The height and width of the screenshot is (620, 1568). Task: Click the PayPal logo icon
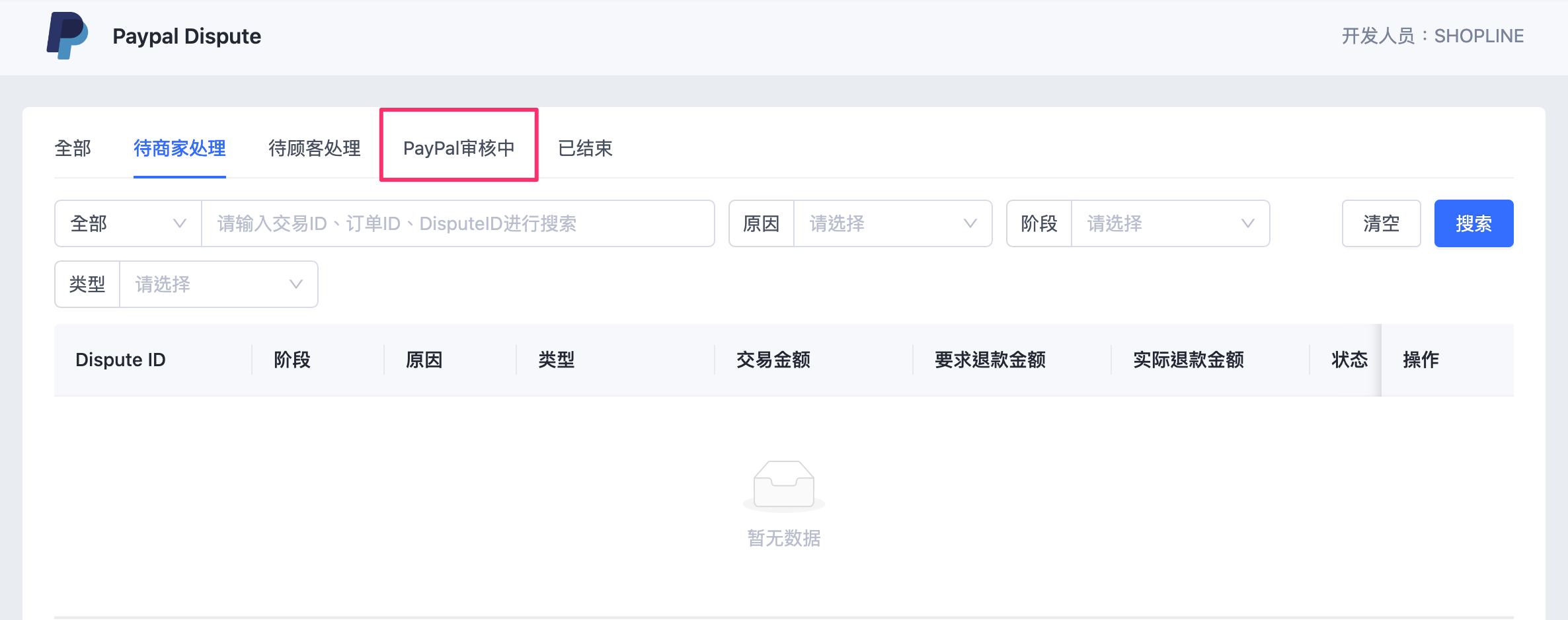67,36
